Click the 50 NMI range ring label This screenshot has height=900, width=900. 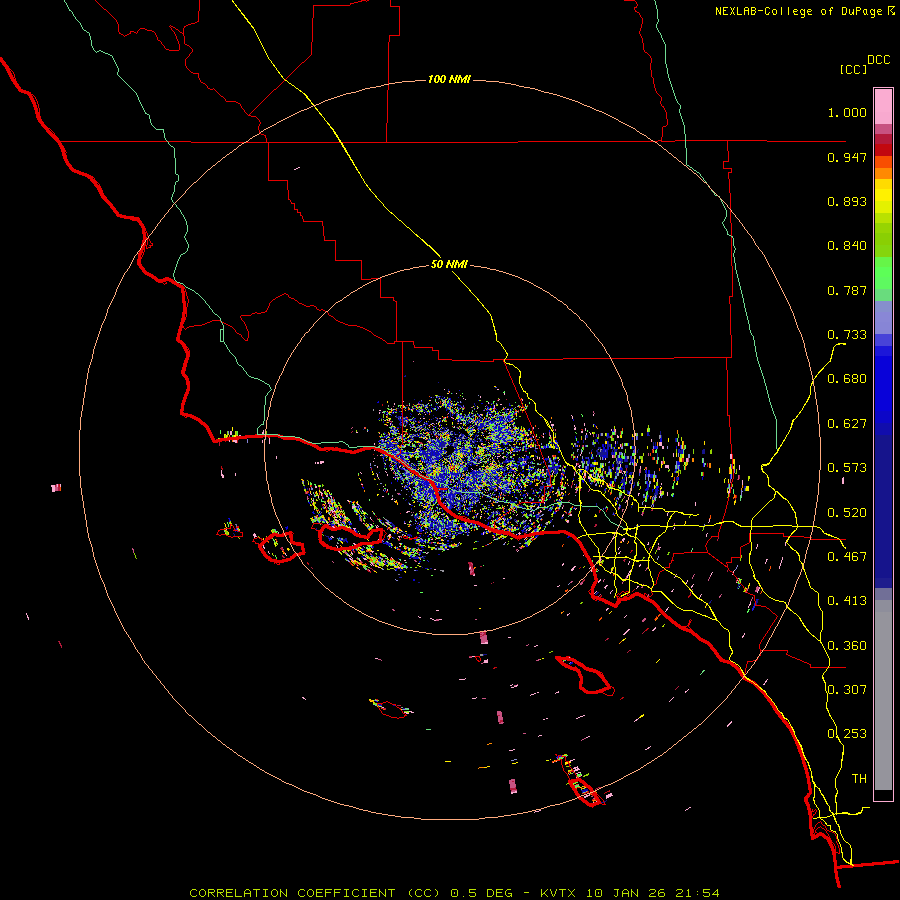point(449,264)
